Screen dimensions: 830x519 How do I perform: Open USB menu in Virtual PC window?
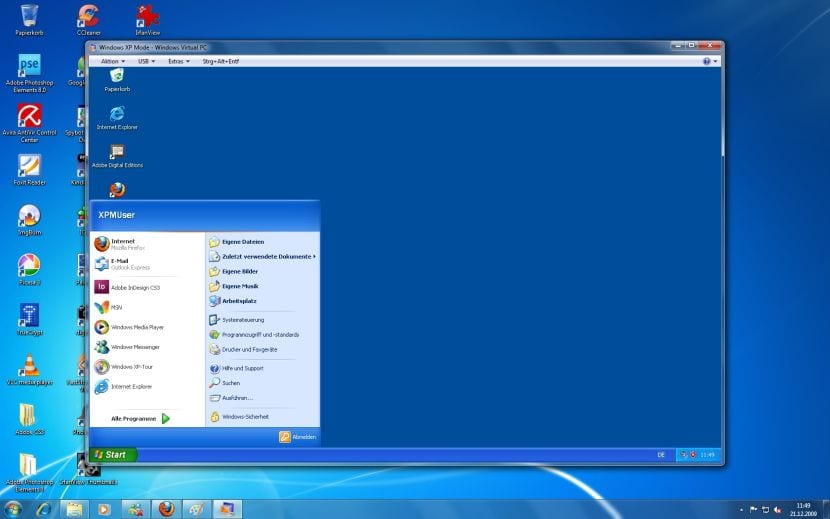pyautogui.click(x=146, y=61)
